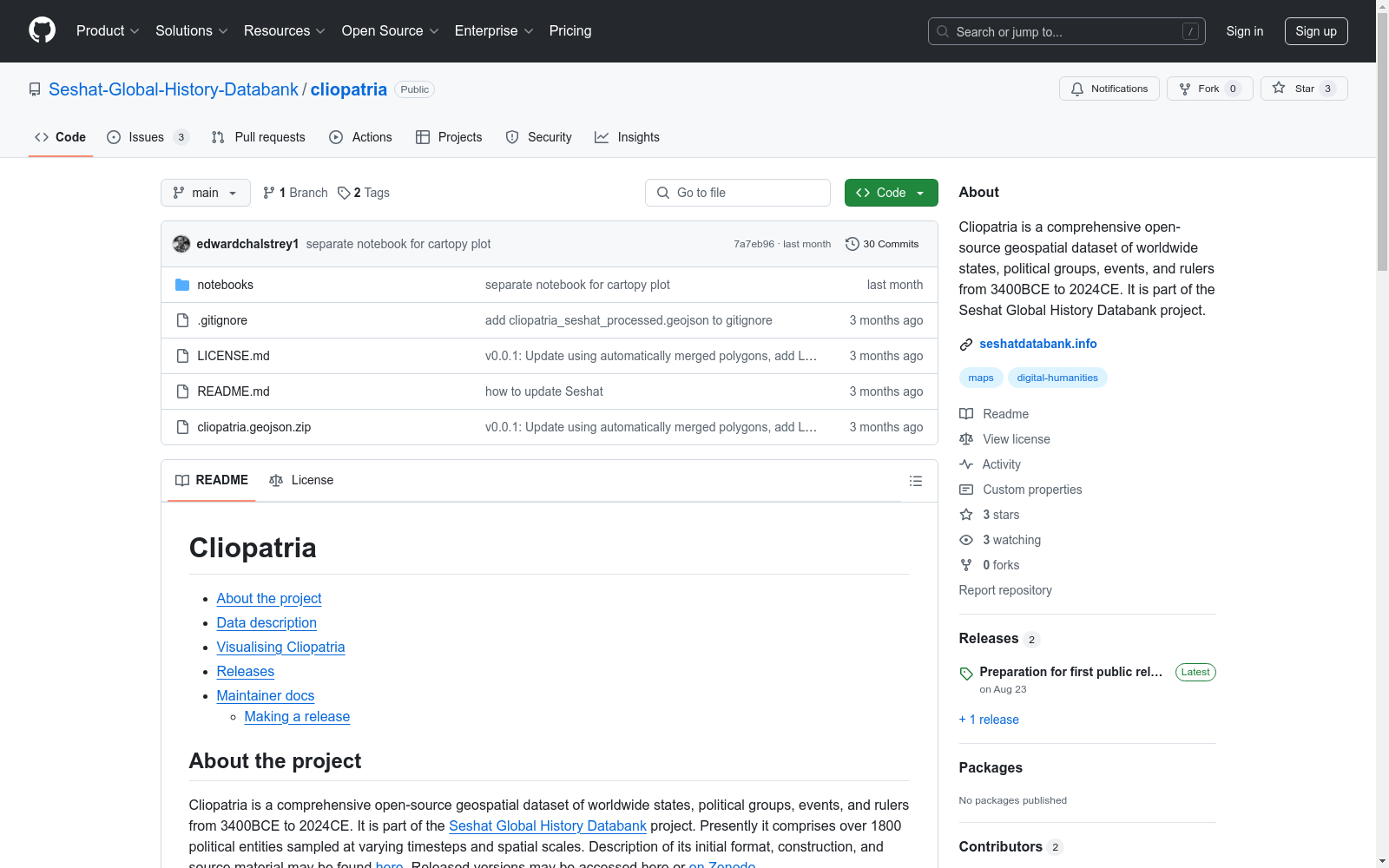Open the README.md file
The height and width of the screenshot is (868, 1389).
click(x=234, y=391)
